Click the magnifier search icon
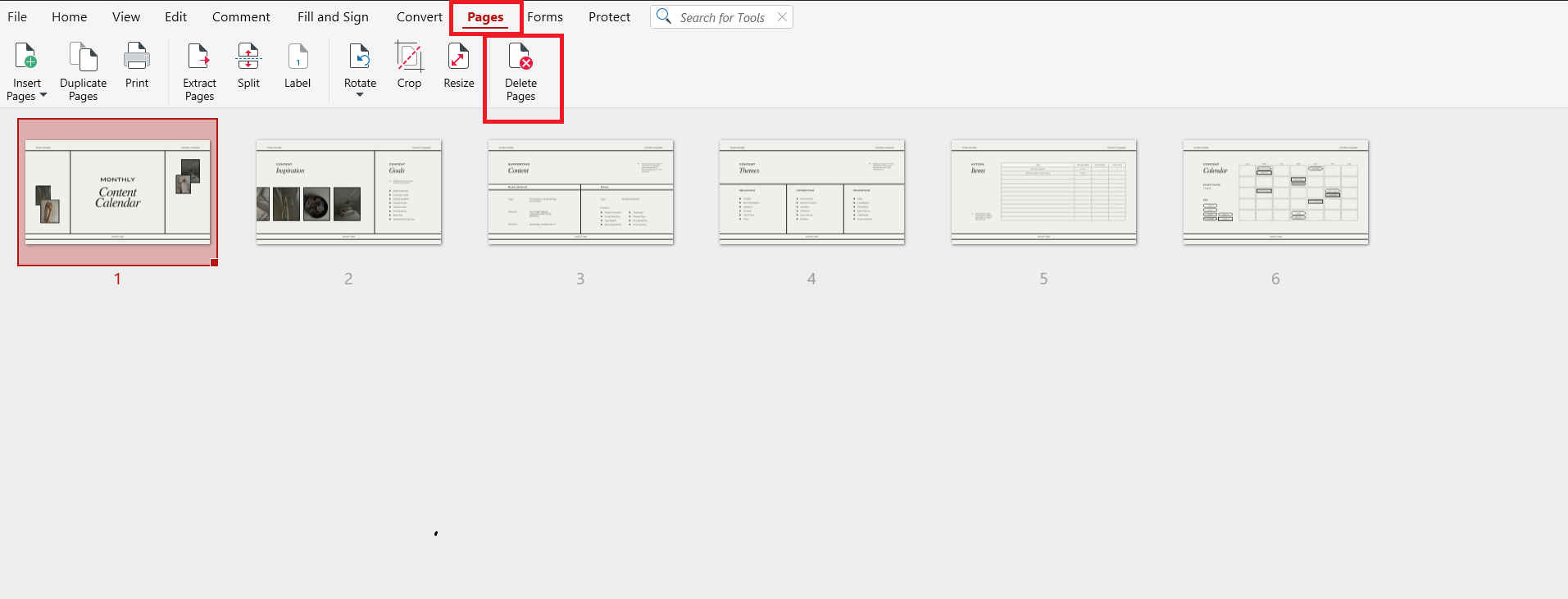The width and height of the screenshot is (1568, 599). click(664, 16)
